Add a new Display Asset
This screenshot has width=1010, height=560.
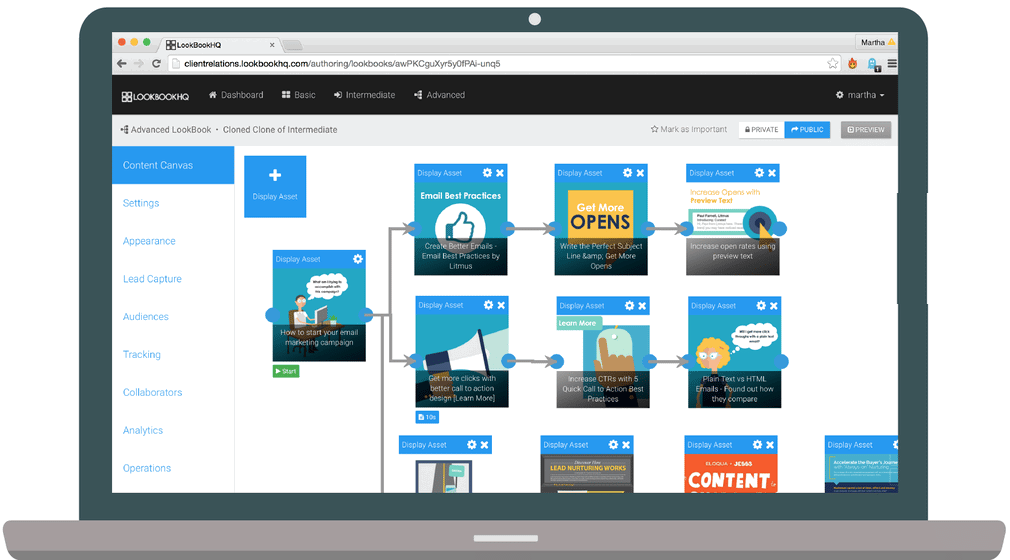pyautogui.click(x=275, y=186)
